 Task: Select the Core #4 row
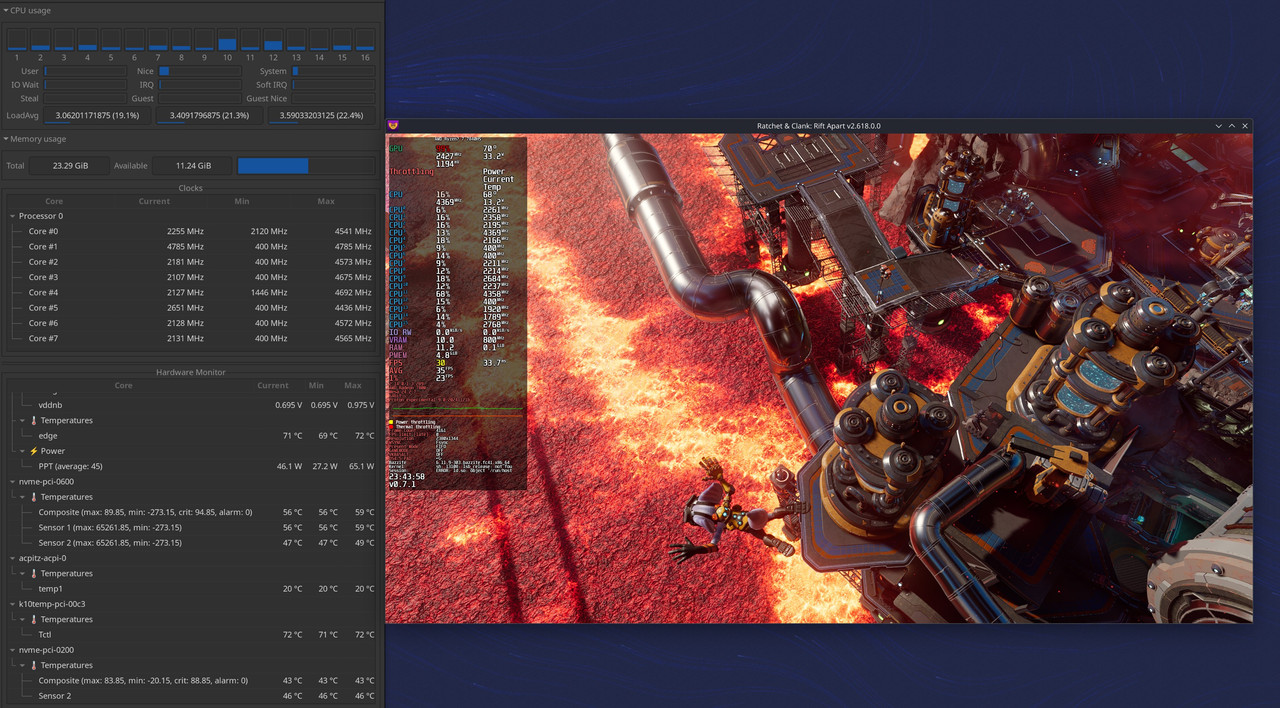pyautogui.click(x=192, y=293)
